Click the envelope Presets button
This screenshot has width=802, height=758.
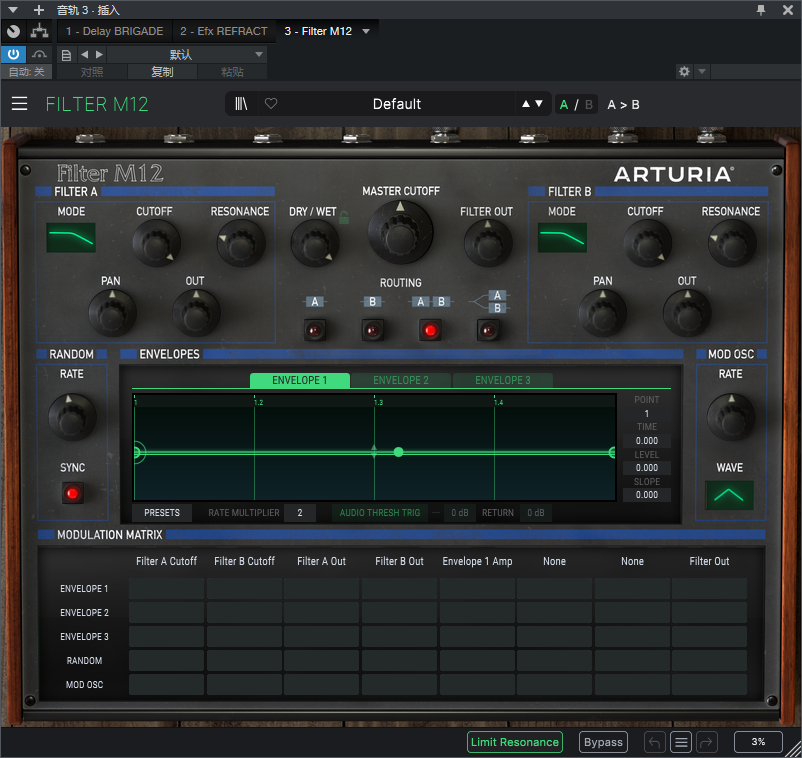point(162,512)
